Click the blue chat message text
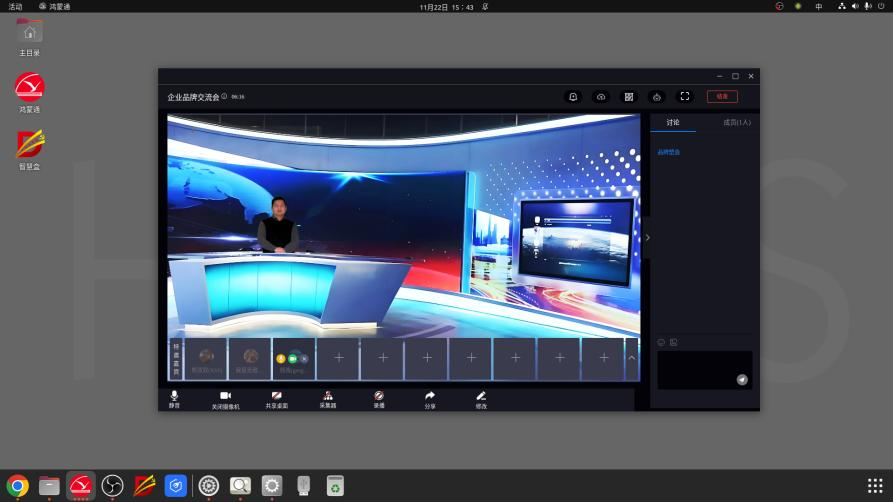Screen dimensions: 893x502 (669, 152)
